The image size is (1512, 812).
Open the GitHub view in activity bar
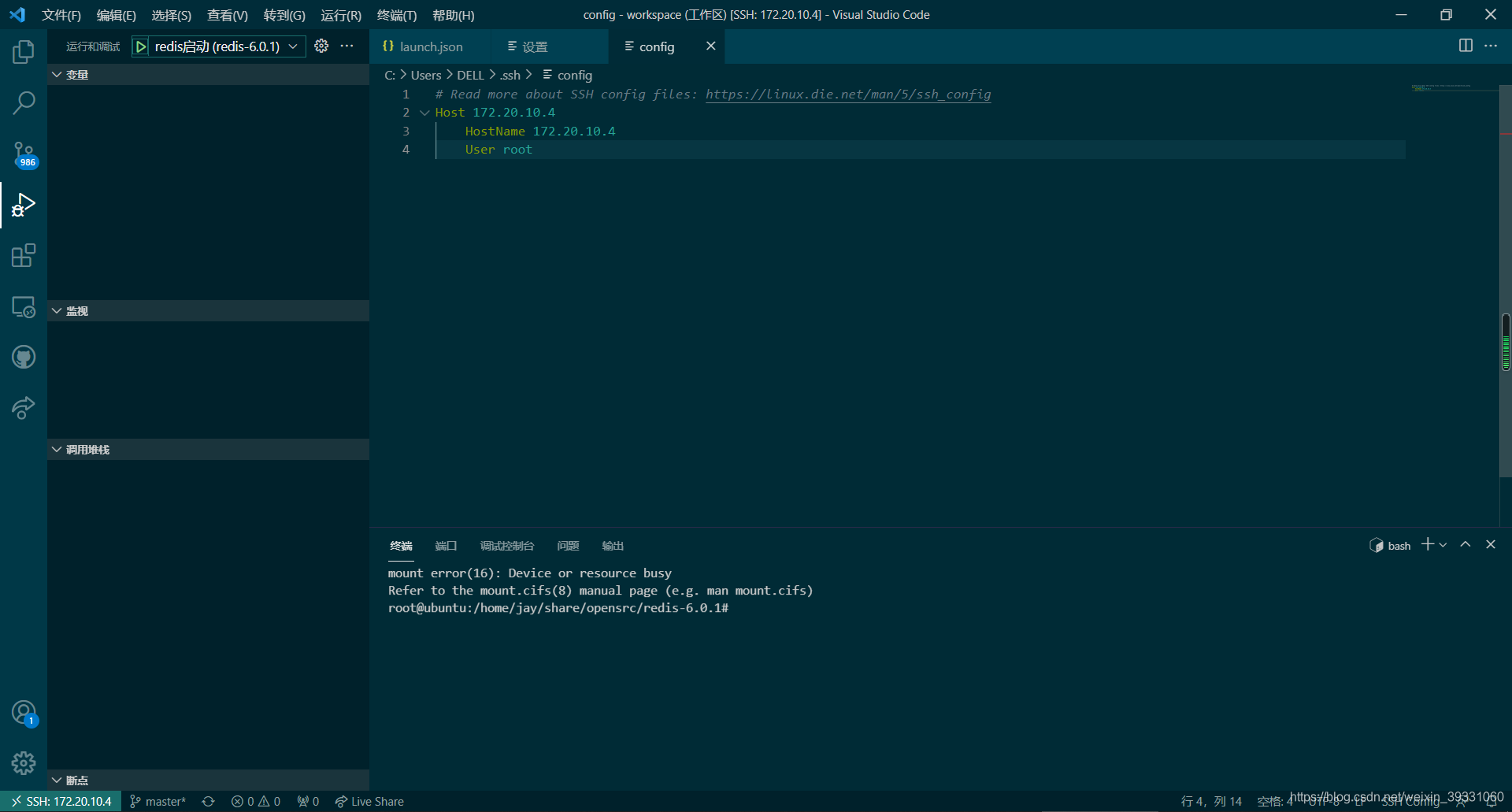click(x=24, y=358)
